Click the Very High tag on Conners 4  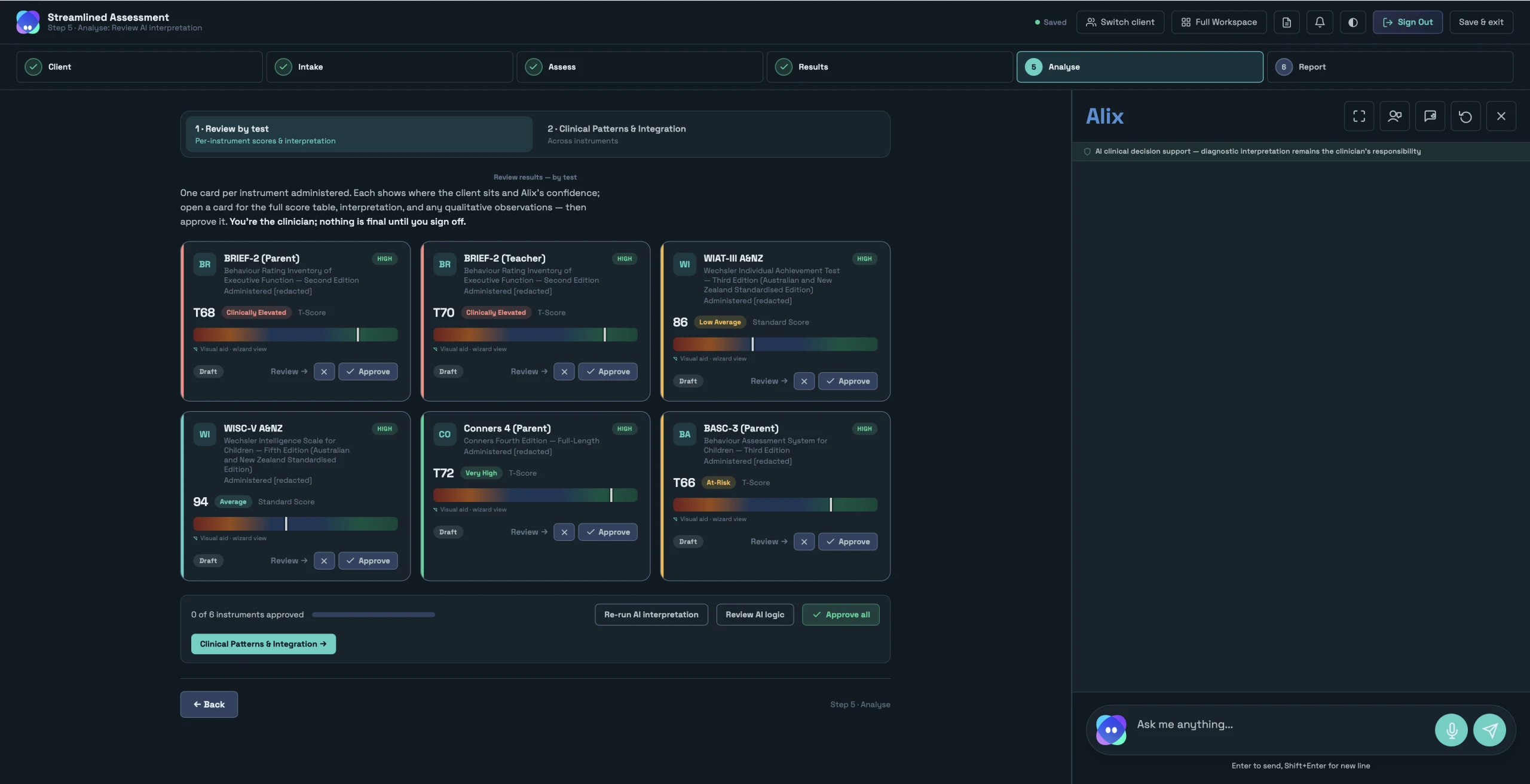tap(481, 473)
